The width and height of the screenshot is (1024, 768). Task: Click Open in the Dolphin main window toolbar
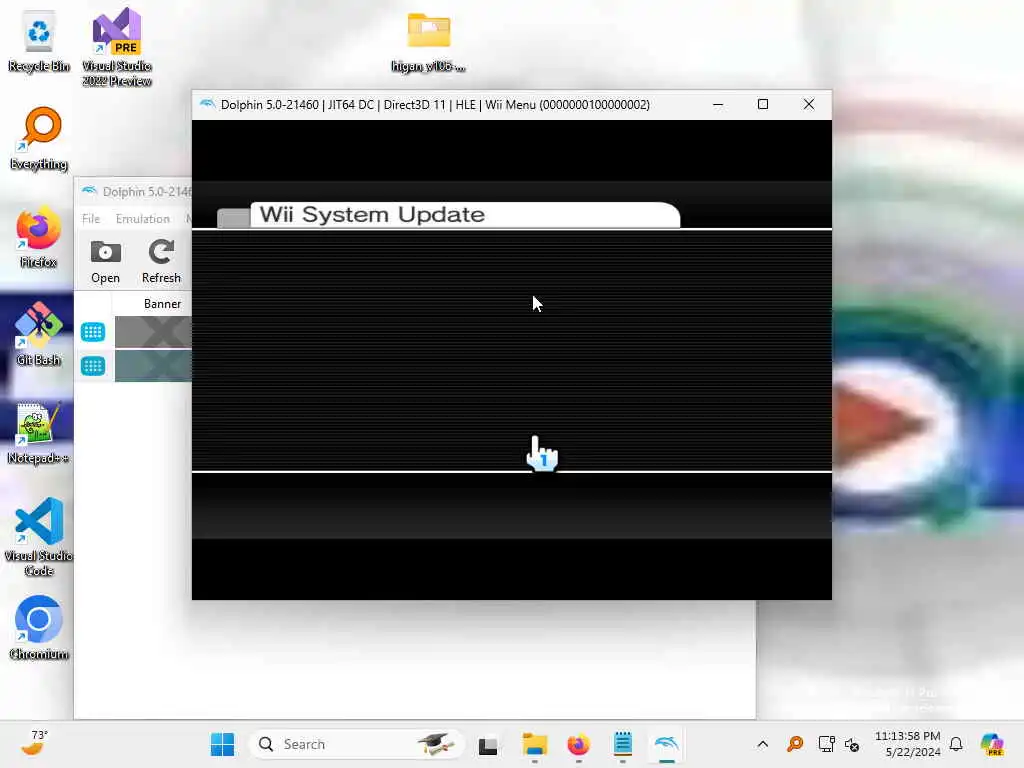pyautogui.click(x=105, y=261)
